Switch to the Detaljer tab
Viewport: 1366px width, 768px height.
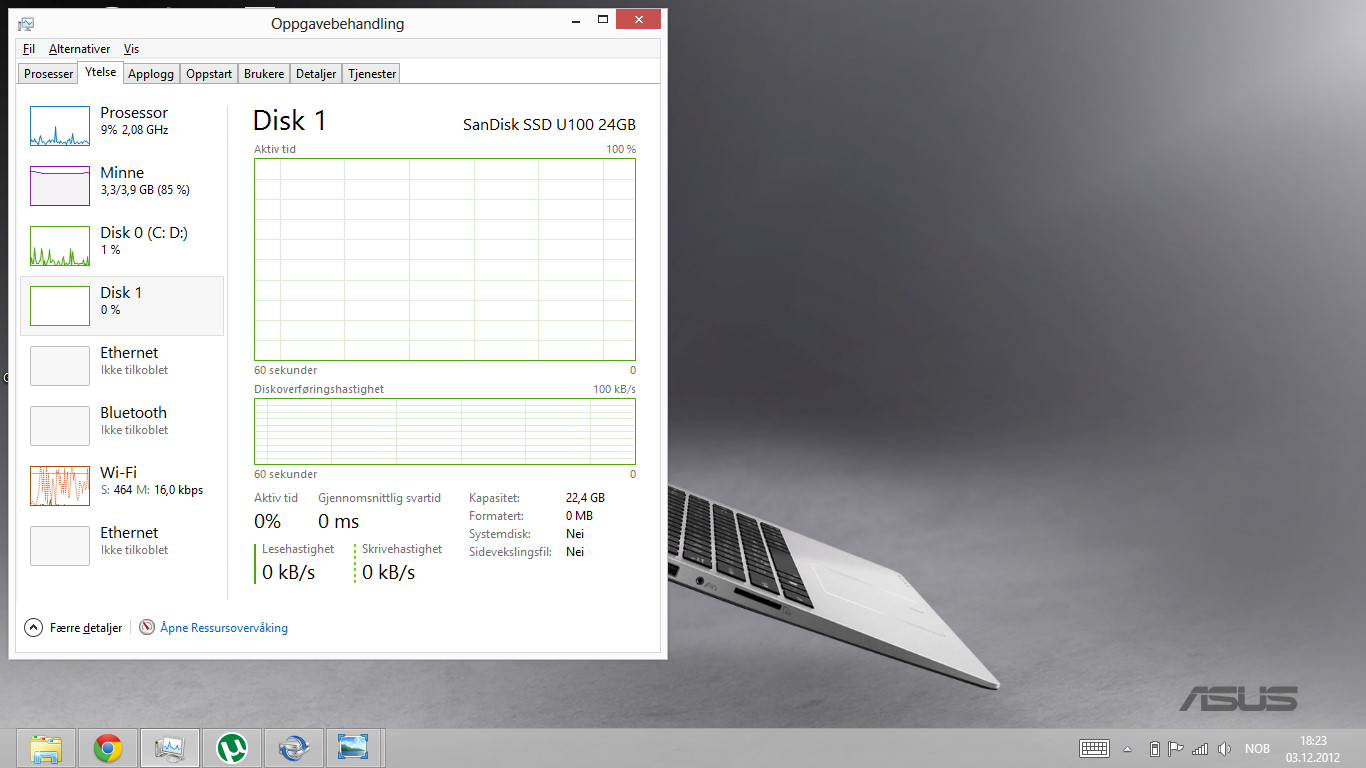click(316, 74)
